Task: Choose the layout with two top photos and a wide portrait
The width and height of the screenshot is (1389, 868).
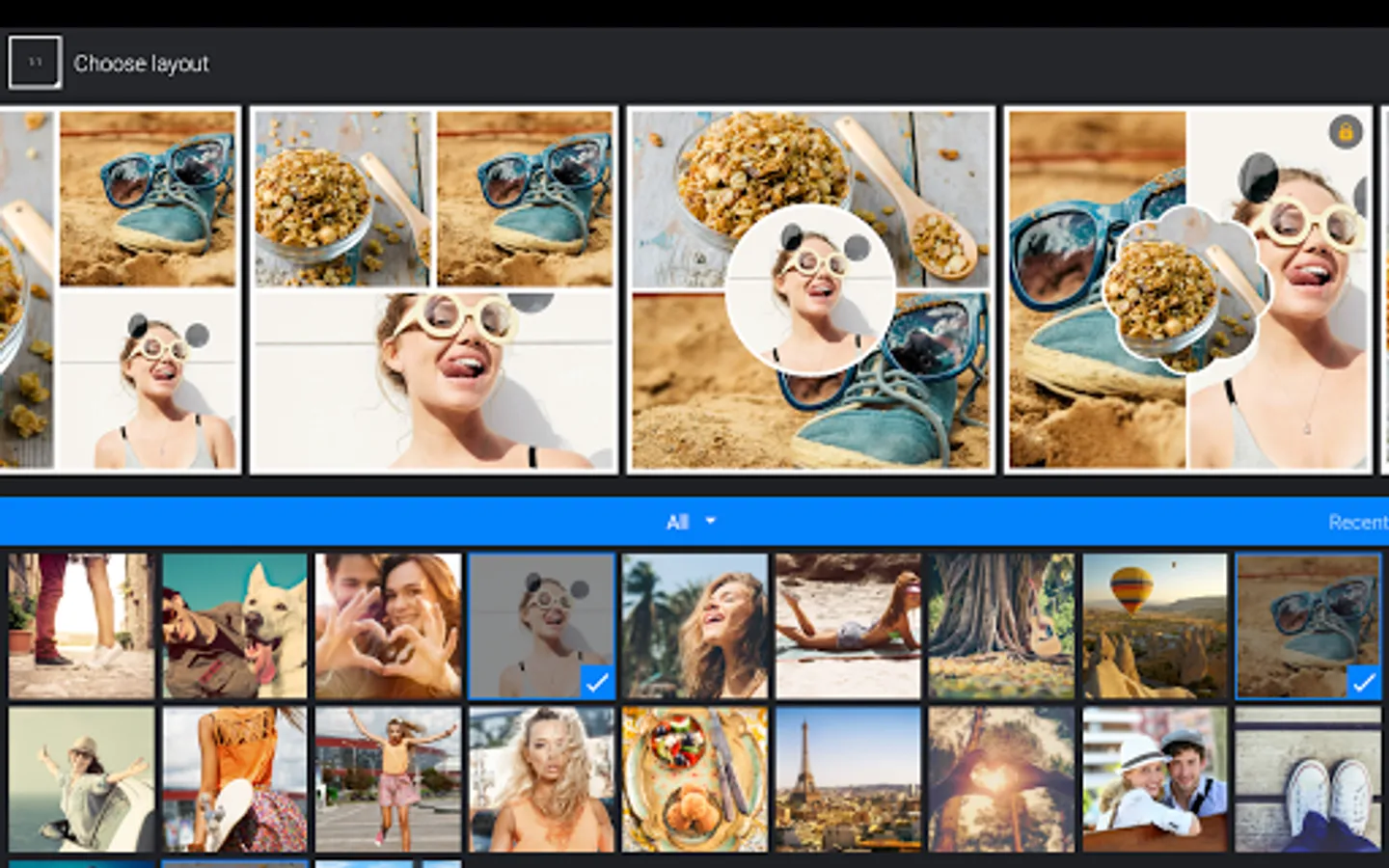Action: [433, 289]
